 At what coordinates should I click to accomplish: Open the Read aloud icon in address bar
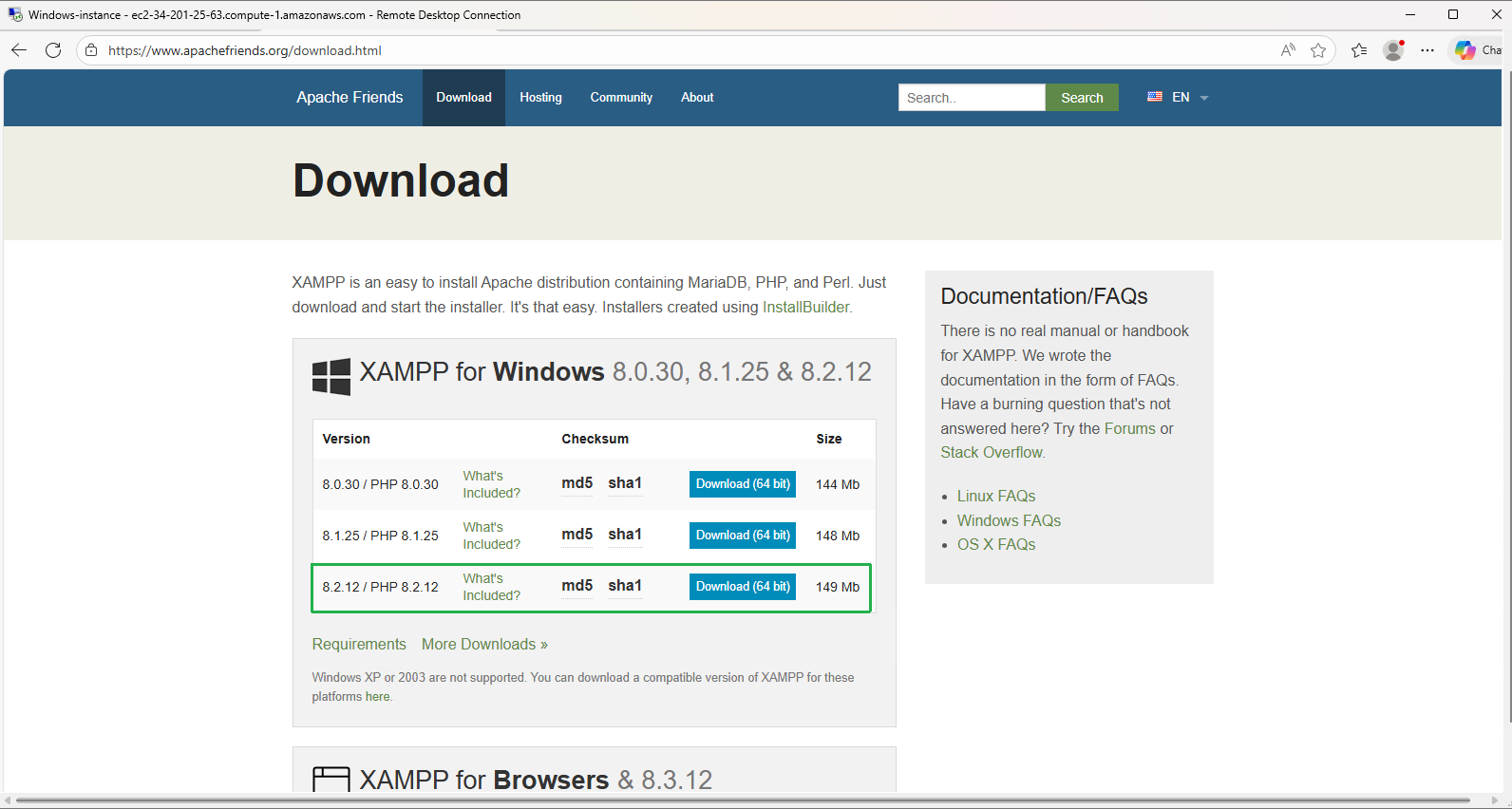click(1288, 50)
